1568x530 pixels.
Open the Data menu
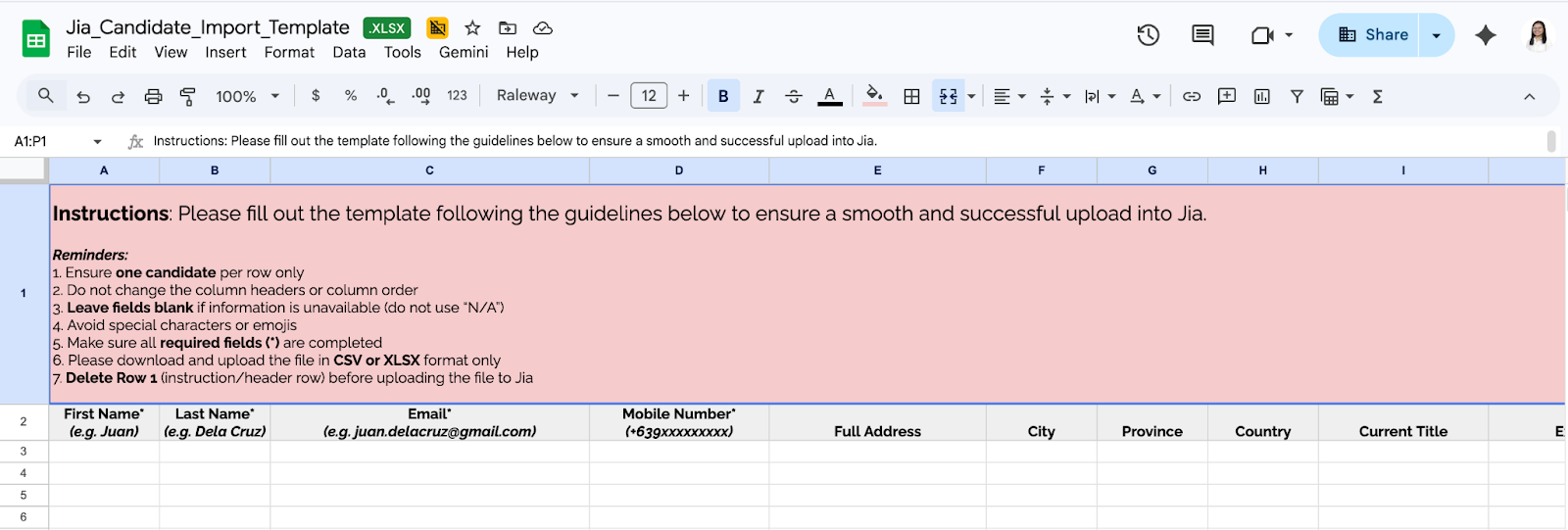[x=349, y=53]
